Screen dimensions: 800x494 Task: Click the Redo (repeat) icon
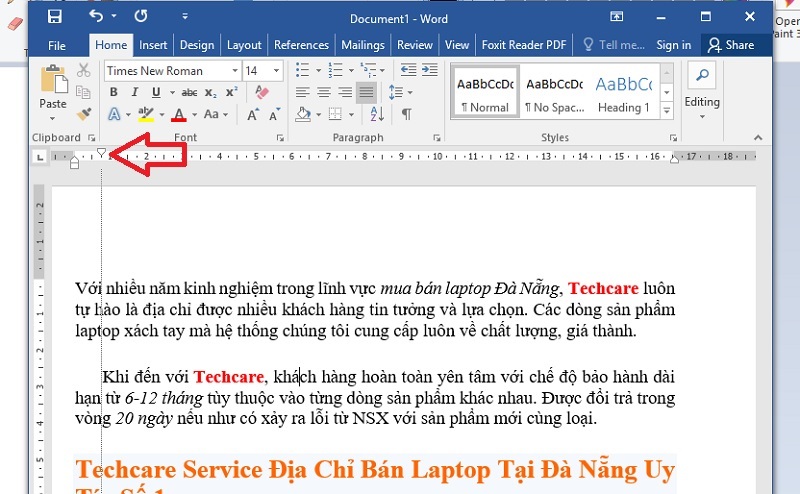coord(141,16)
